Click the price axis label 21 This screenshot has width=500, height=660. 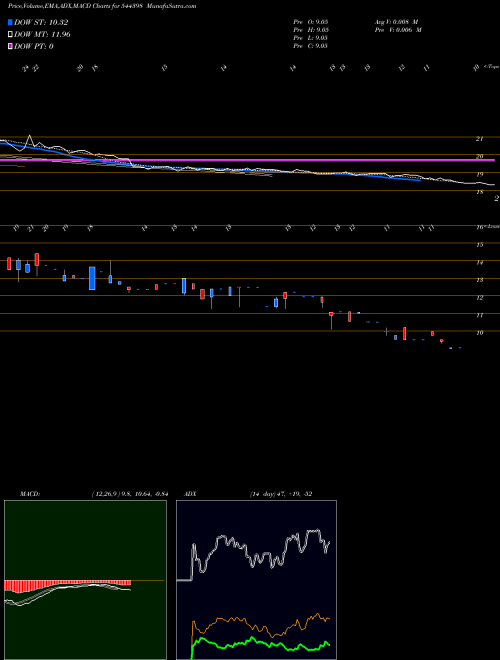pyautogui.click(x=479, y=139)
